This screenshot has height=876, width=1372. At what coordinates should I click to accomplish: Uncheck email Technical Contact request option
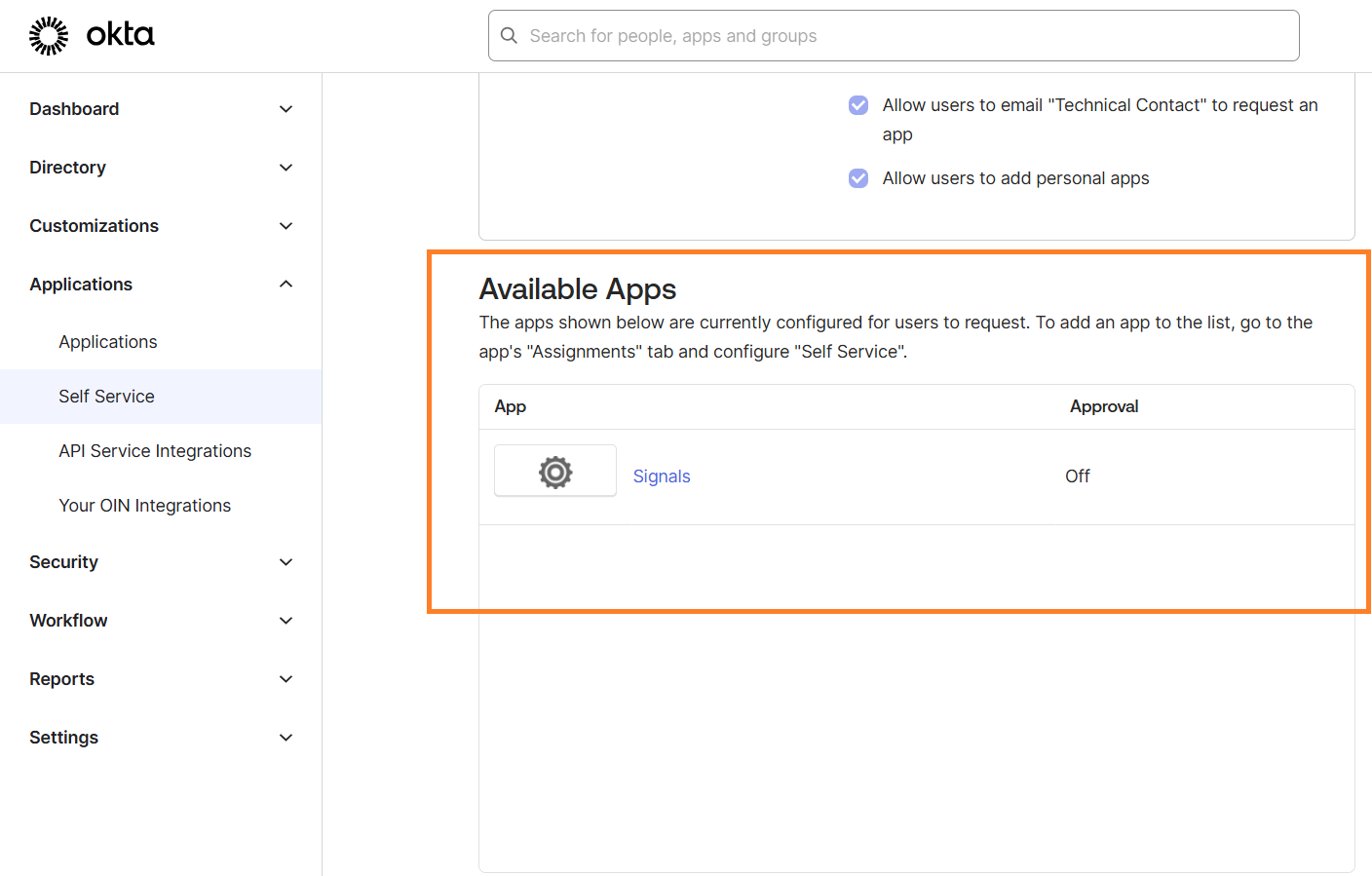pyautogui.click(x=858, y=105)
